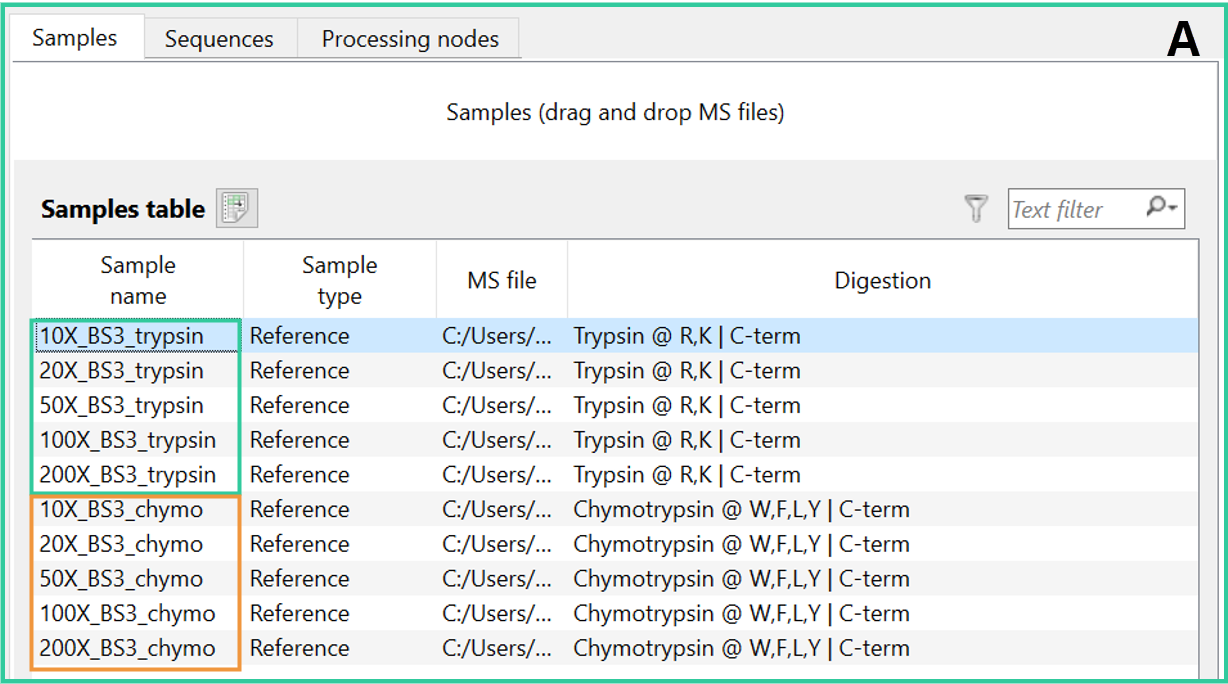Click the funnel filter icon
This screenshot has width=1228, height=684.
(976, 208)
